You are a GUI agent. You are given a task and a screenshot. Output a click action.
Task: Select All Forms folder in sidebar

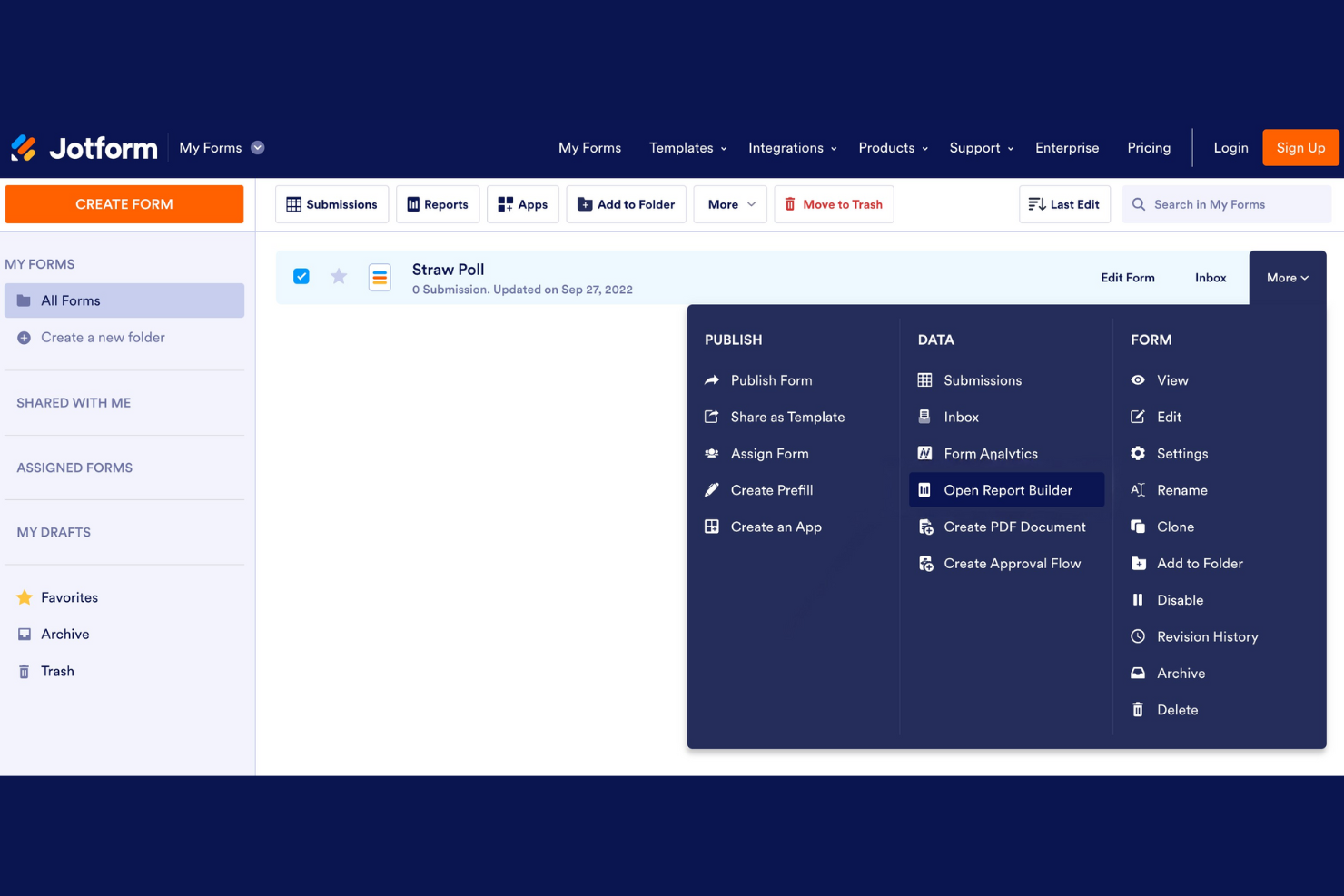coord(124,300)
